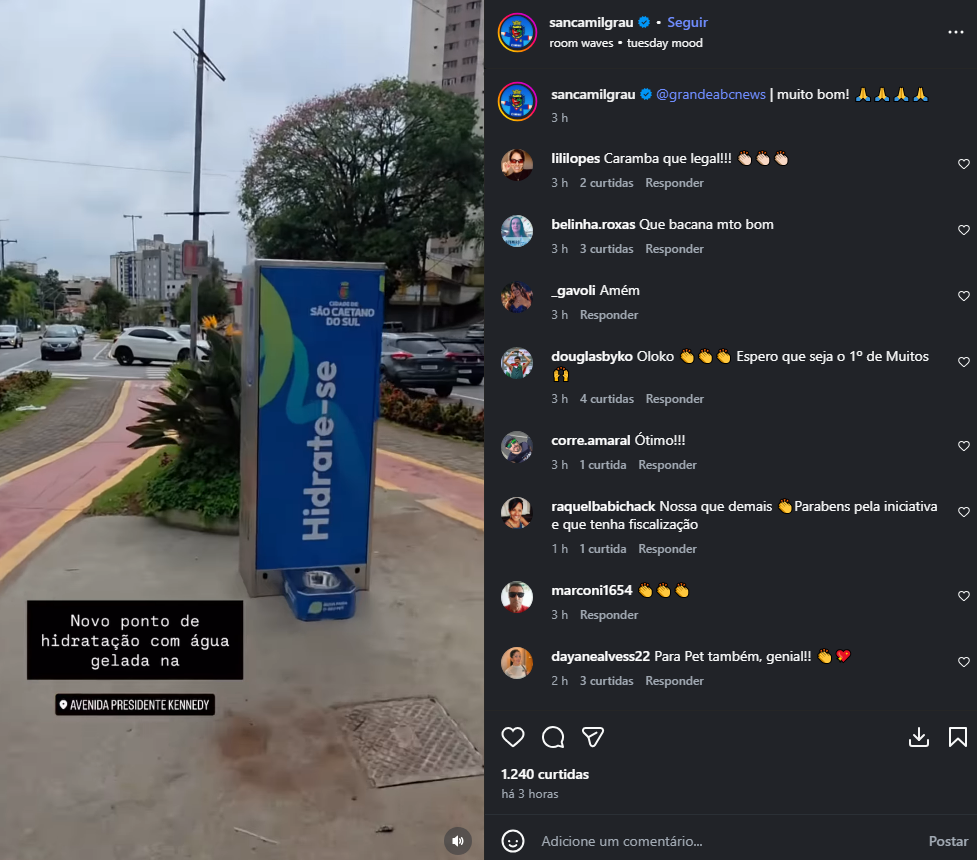Screen dimensions: 977x860
Task: Open the comment bubble icon
Action: pos(553,737)
